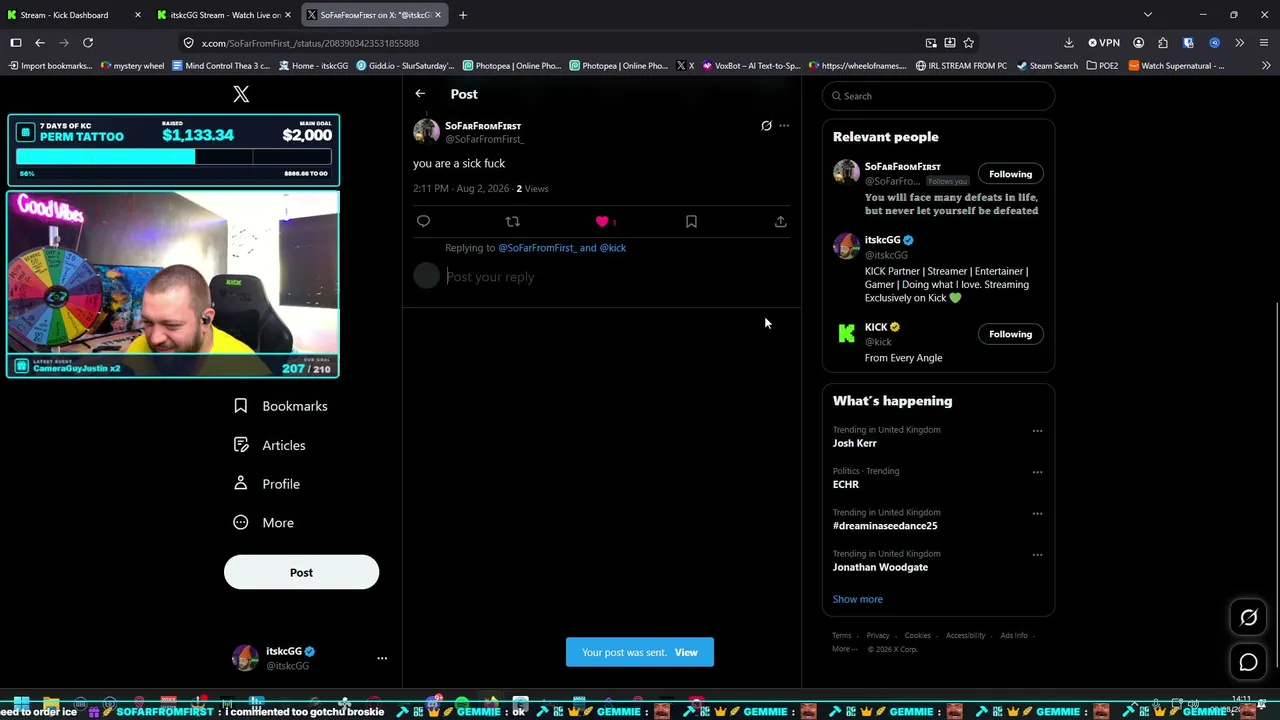Open the @SoFarFromFirst_ mention link
1280x720 pixels.
point(536,248)
